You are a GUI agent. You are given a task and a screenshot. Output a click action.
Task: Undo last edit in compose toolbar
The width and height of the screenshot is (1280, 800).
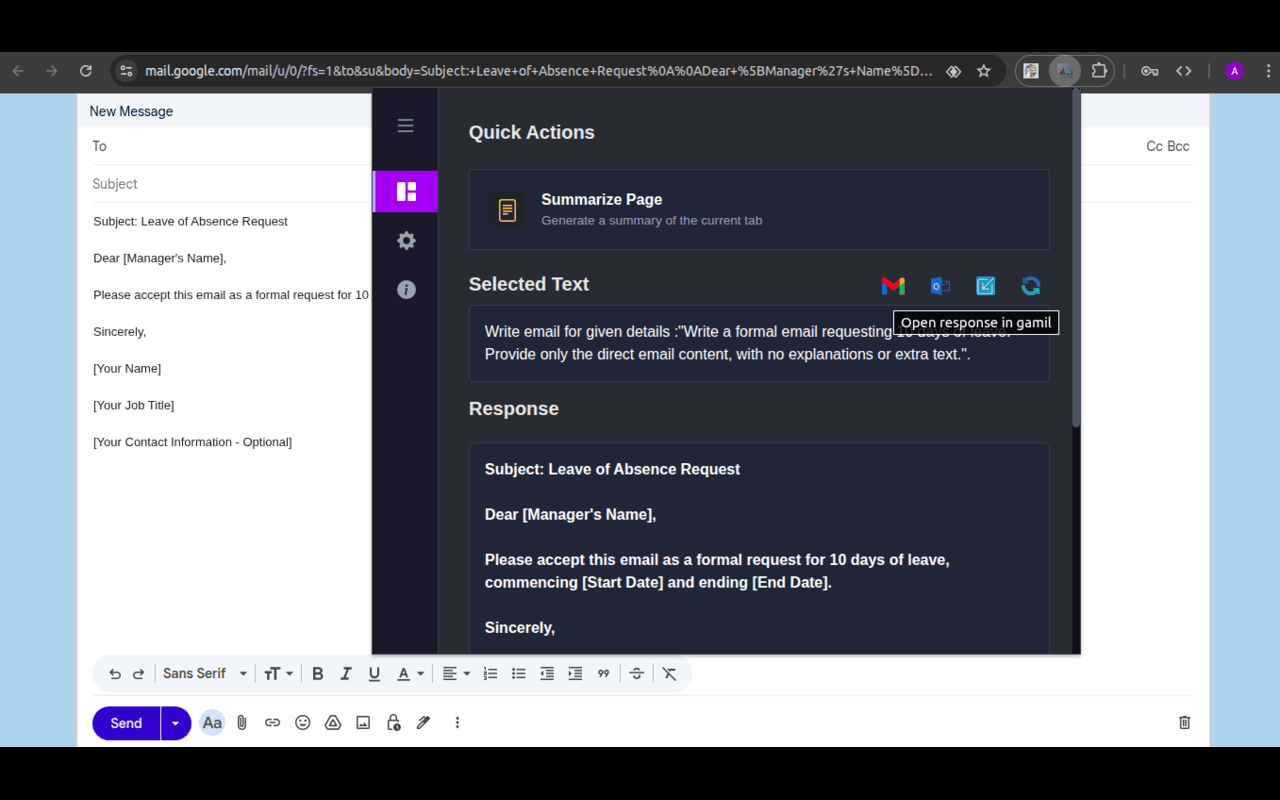(x=115, y=674)
